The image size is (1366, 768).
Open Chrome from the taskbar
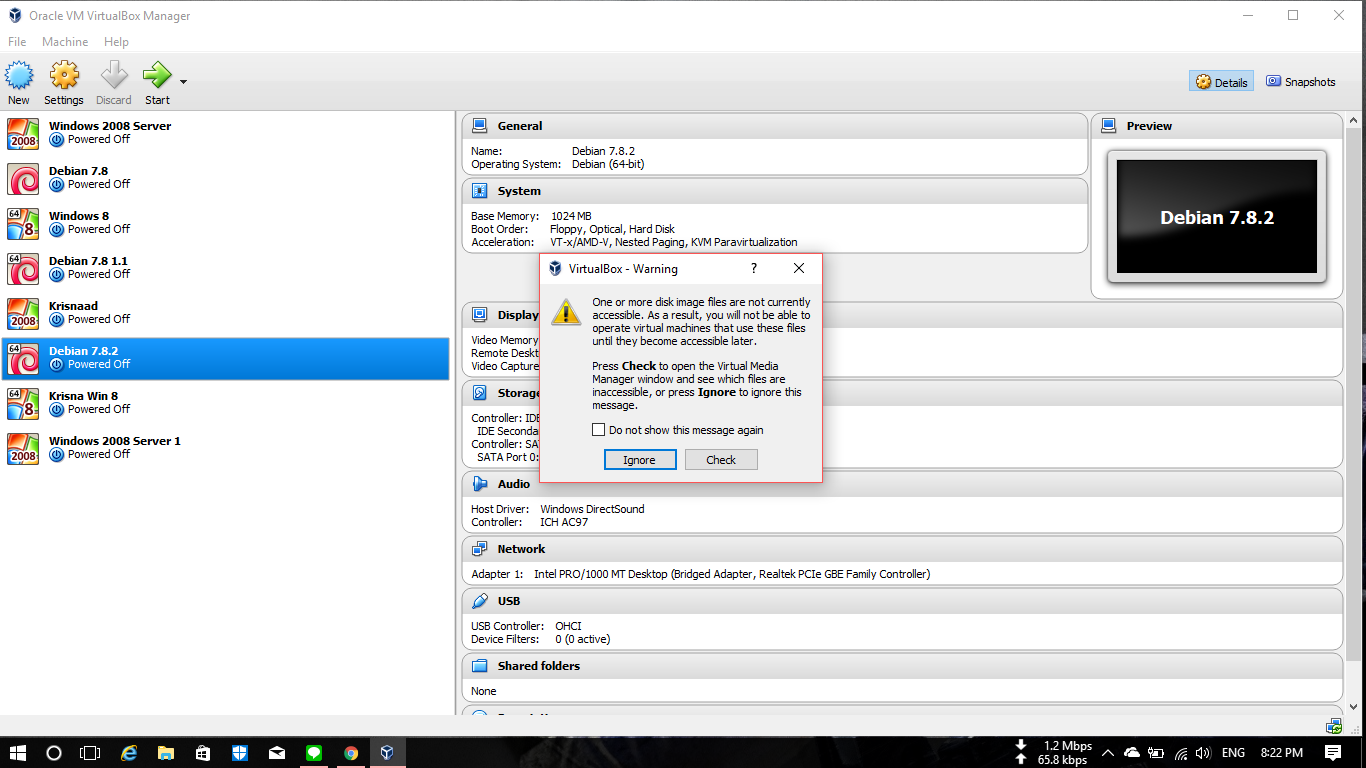pos(351,753)
